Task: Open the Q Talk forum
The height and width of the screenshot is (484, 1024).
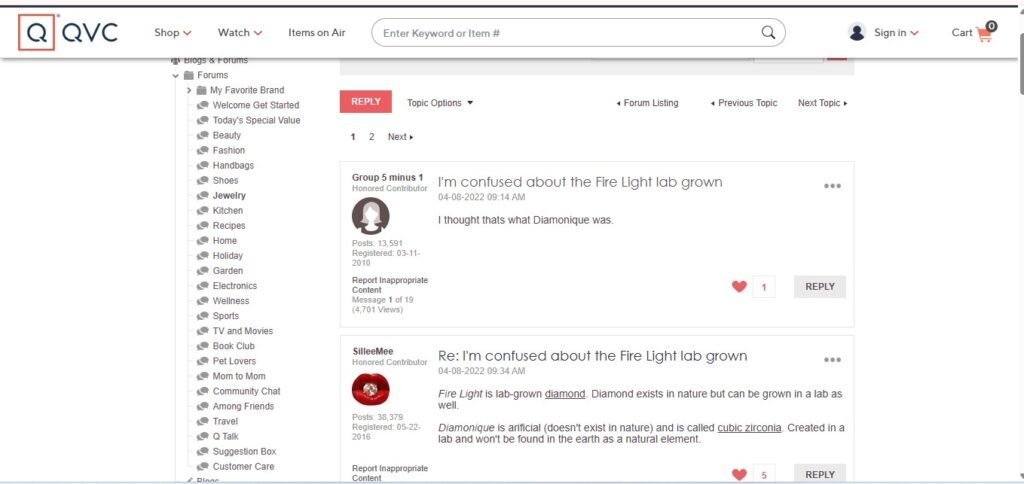Action: 225,436
